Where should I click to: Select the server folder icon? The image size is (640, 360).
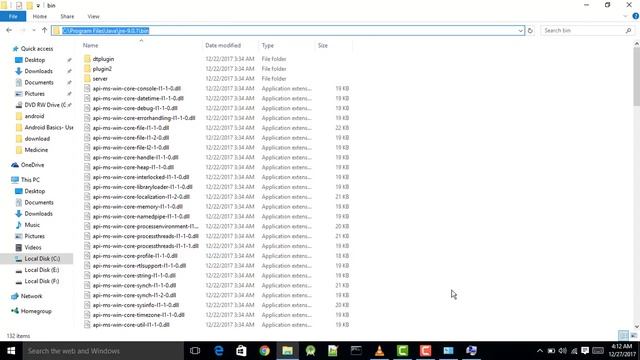click(x=87, y=78)
